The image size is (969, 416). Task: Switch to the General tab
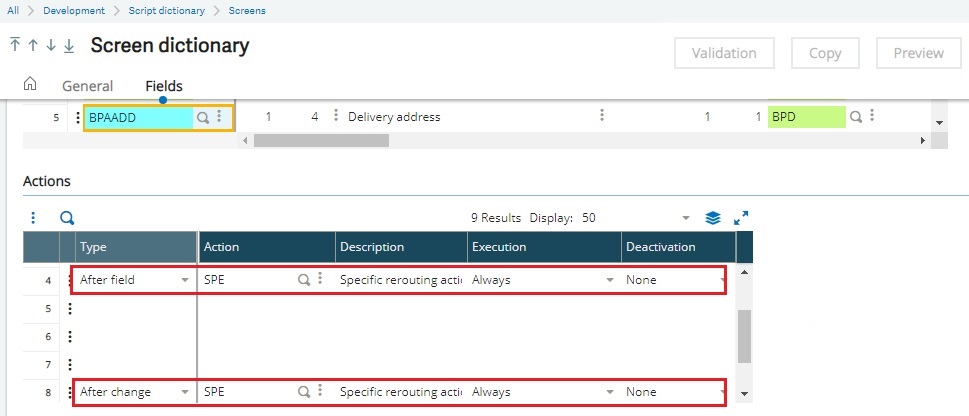[x=88, y=86]
